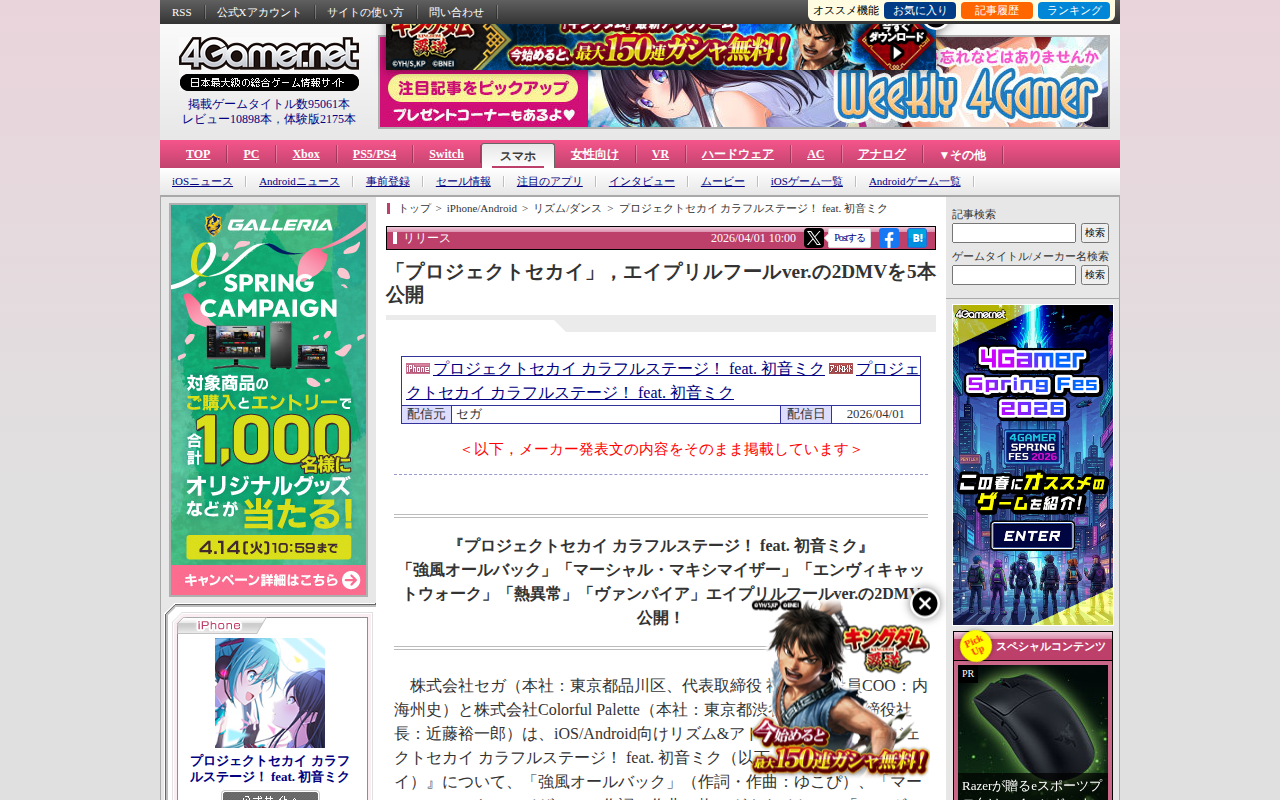Image resolution: width=1280 pixels, height=800 pixels.
Task: Click the ゲームタイトル/メーカー名検索 text field
Action: click(1014, 275)
